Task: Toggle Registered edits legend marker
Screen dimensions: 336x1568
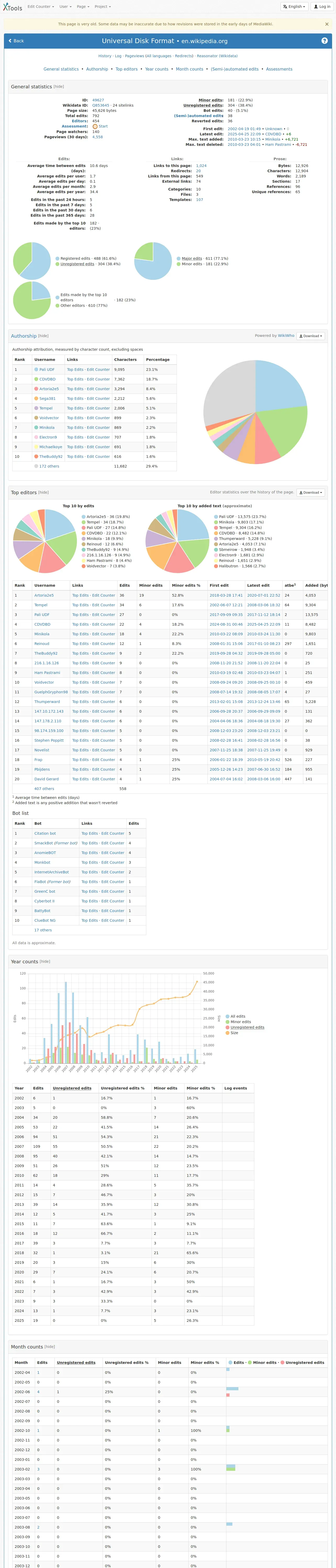Action: point(57,259)
